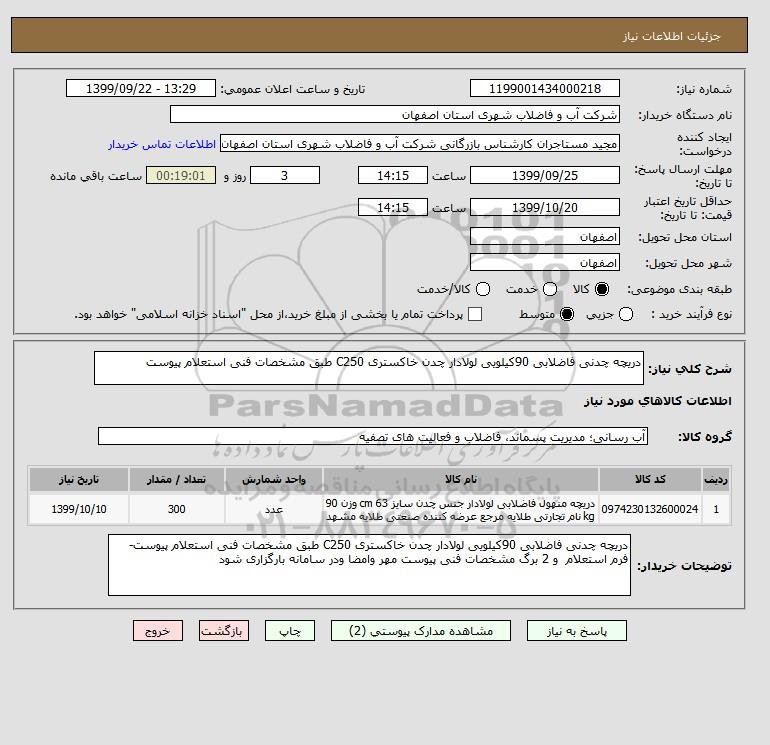
Task: Click delivery city field اصفهان
Action: point(545,263)
